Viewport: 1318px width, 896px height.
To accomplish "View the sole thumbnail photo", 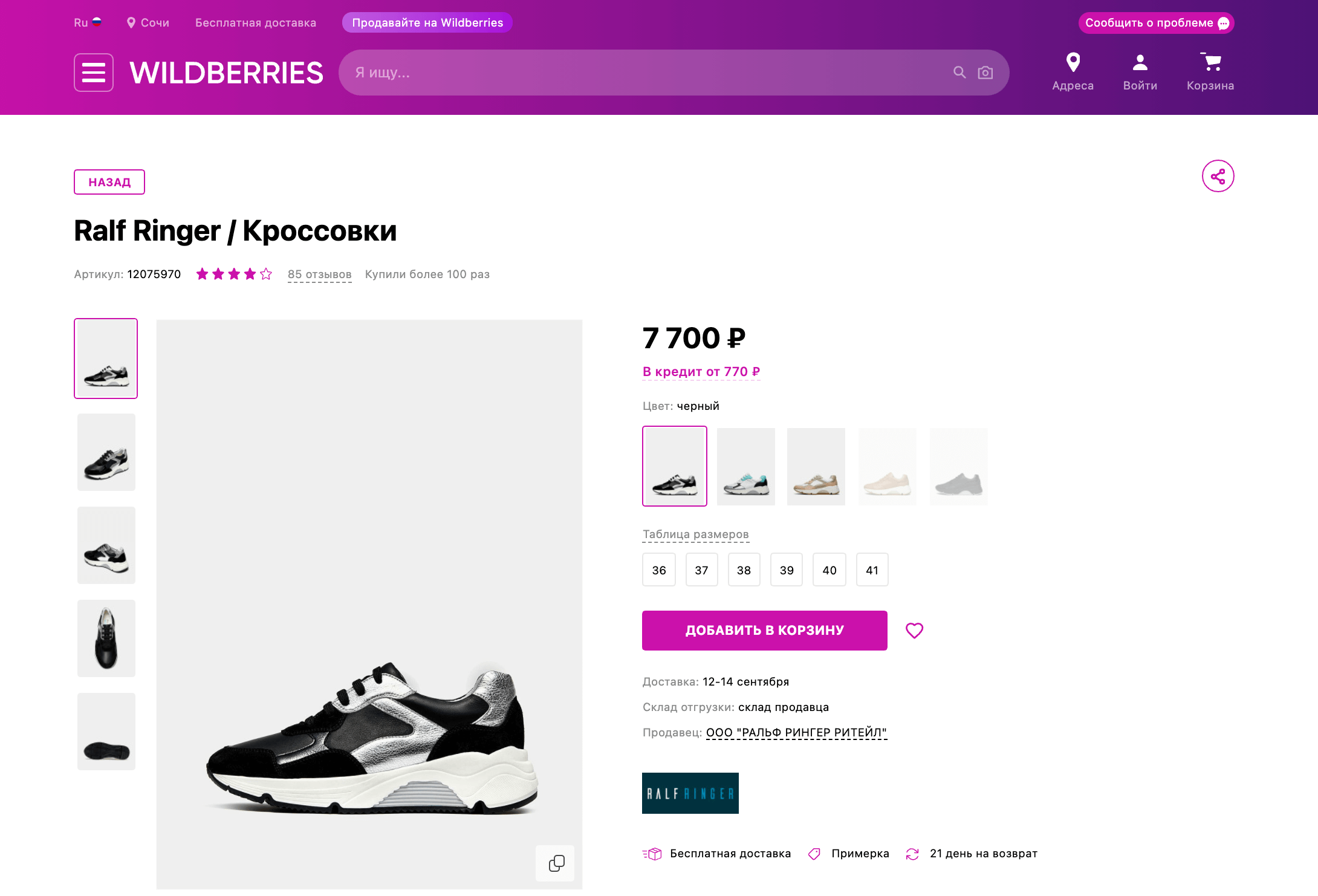I will (x=106, y=732).
